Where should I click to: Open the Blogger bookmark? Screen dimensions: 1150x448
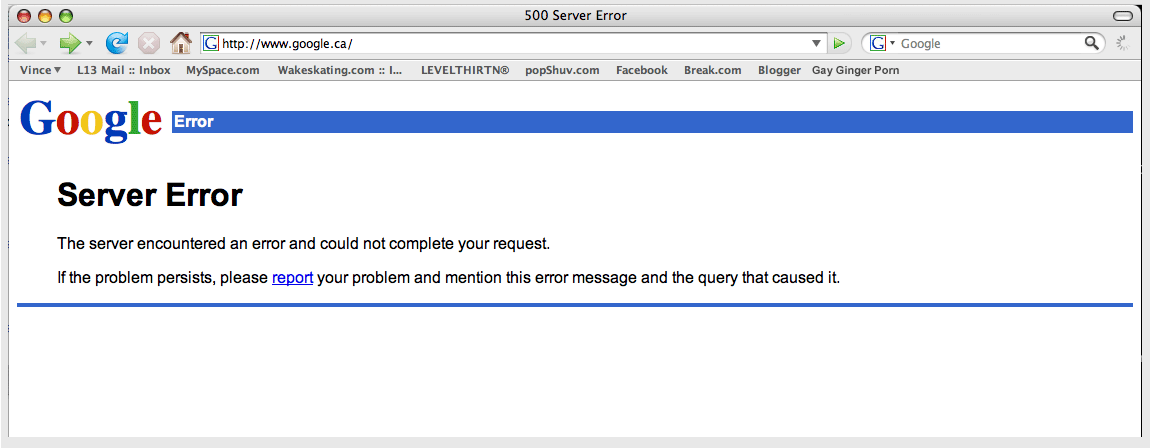779,70
